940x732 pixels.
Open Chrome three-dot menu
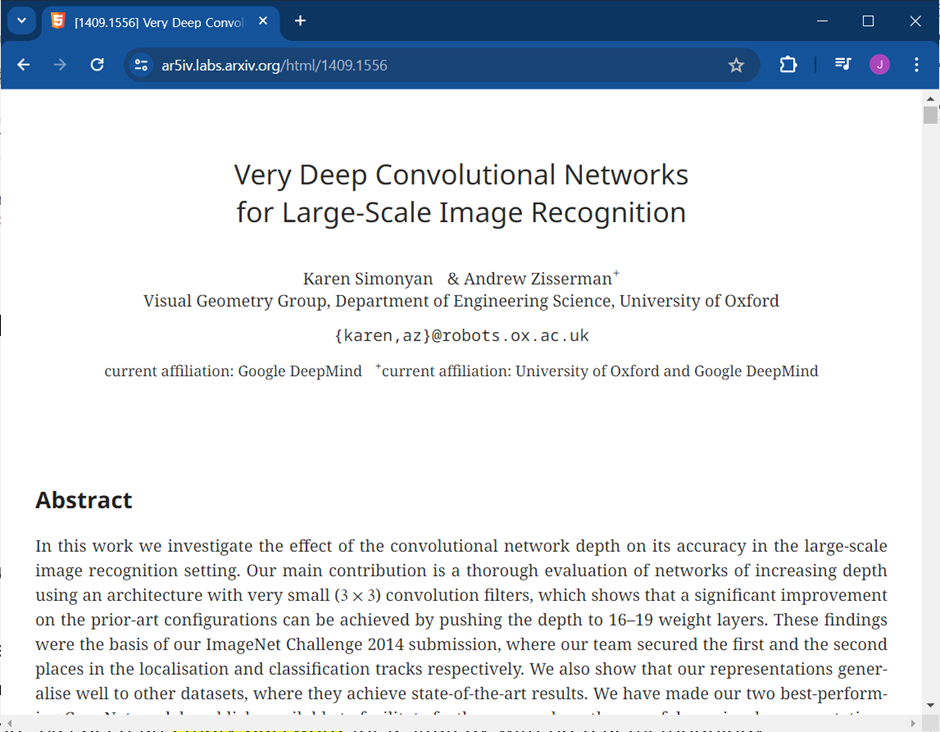pos(916,65)
